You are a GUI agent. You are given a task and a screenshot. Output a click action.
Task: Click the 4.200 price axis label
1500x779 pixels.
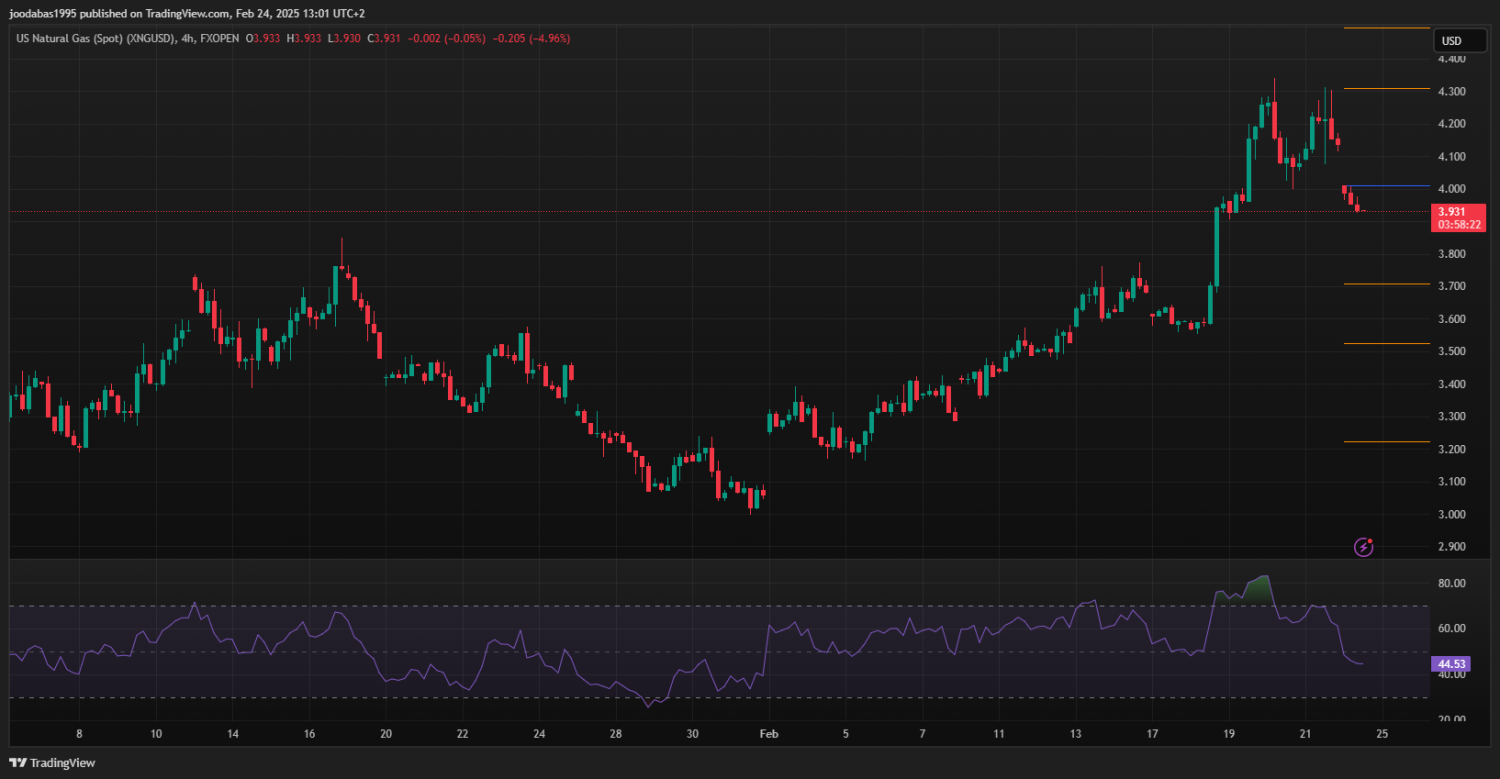click(1451, 124)
